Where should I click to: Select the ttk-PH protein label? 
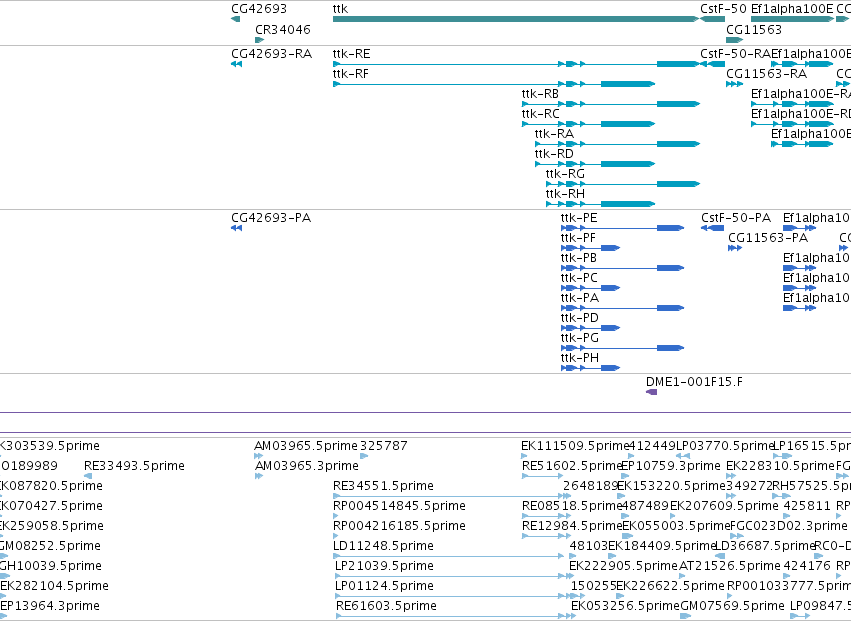click(x=580, y=358)
